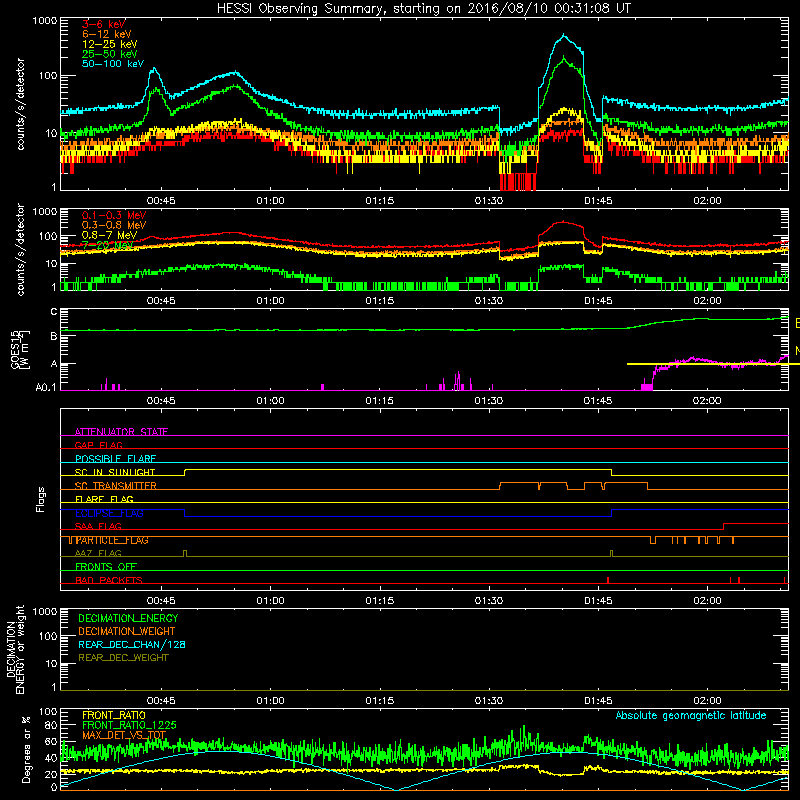
Task: Click the 0.1-0.3 MeV red peak near 01:40
Action: click(x=563, y=221)
